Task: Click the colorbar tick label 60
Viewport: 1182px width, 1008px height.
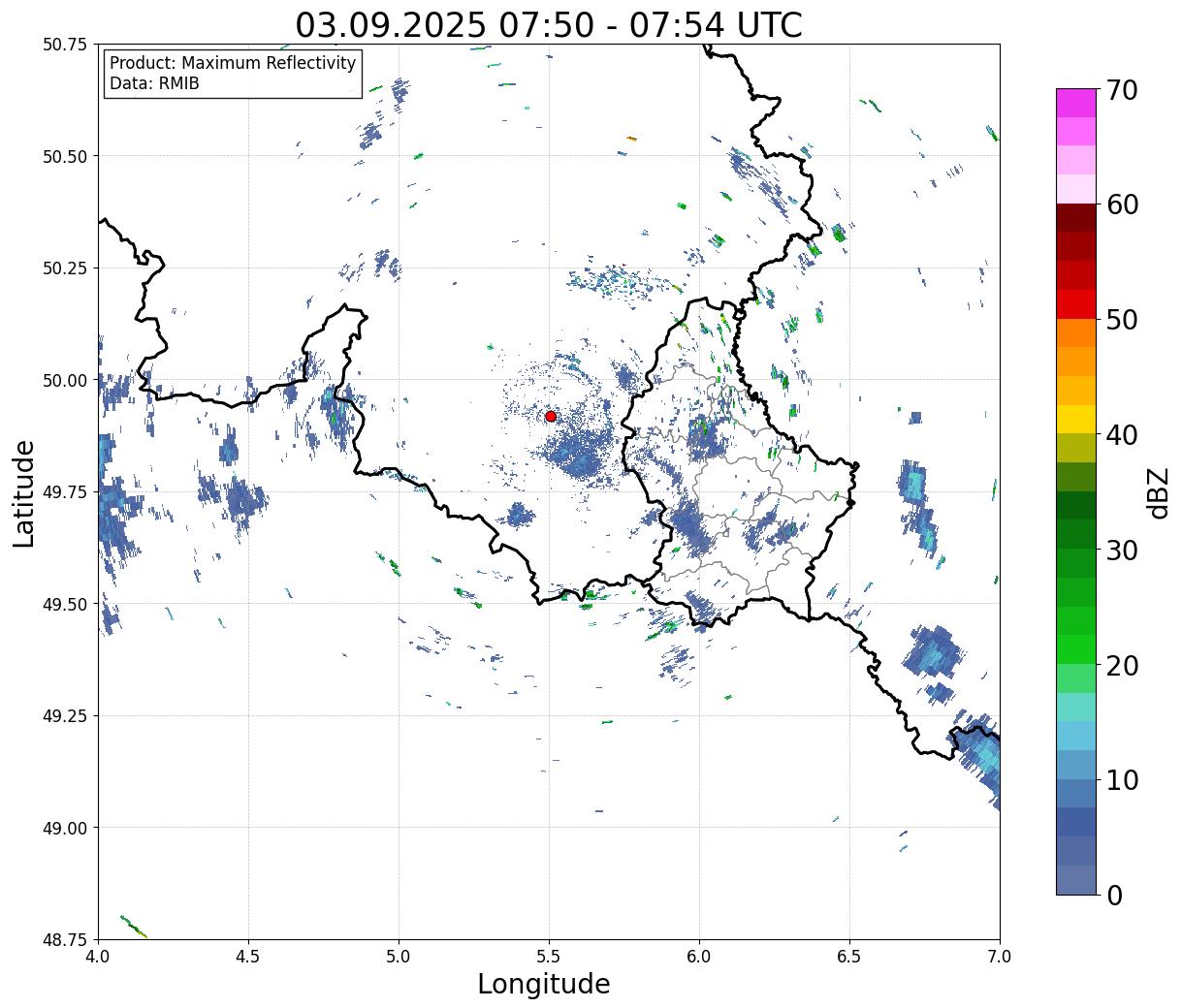Action: tap(1121, 205)
